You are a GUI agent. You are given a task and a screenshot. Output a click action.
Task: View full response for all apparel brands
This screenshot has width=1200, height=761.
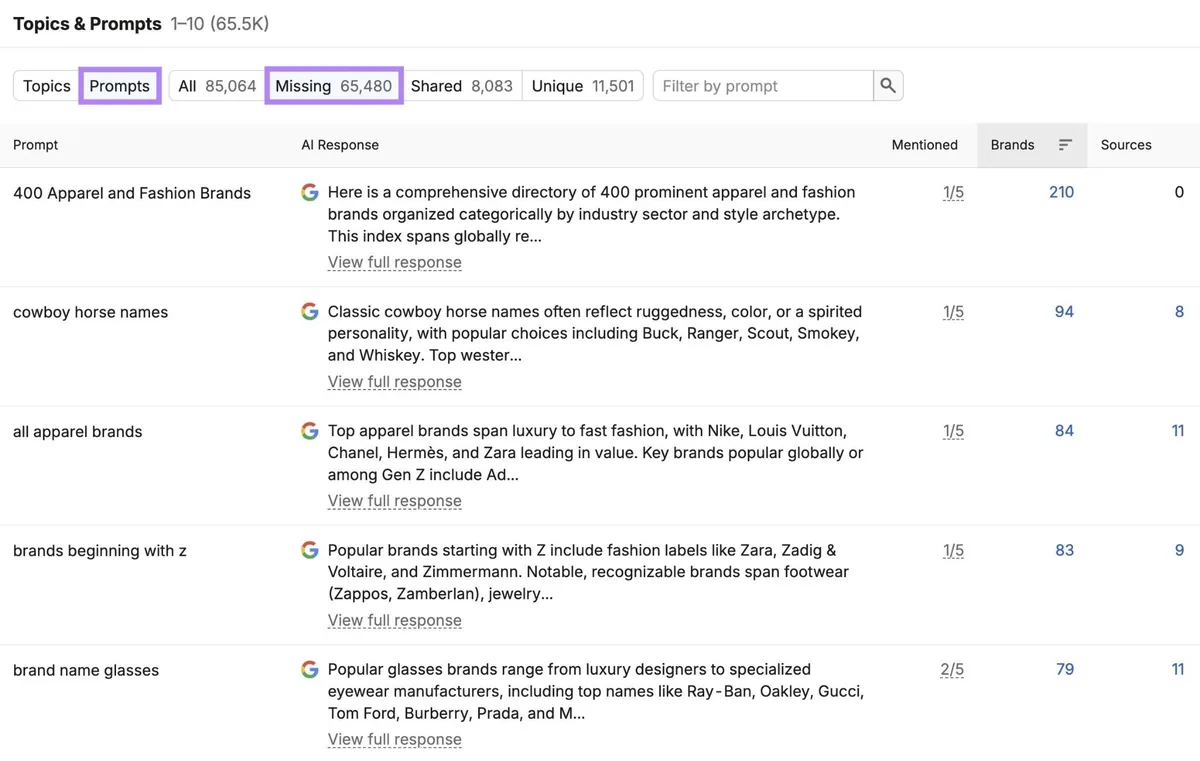point(395,501)
